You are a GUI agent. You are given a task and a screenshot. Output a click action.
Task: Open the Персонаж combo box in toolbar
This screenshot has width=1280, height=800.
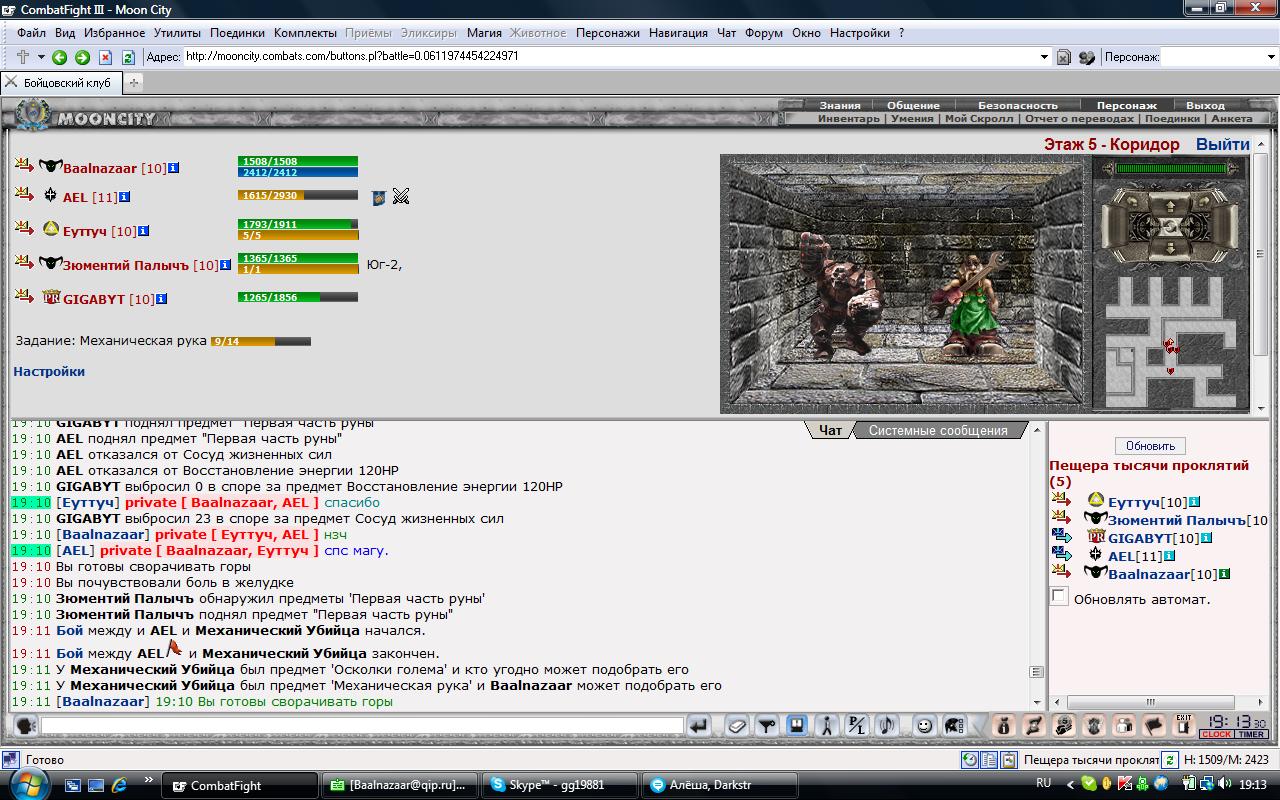[1220, 57]
